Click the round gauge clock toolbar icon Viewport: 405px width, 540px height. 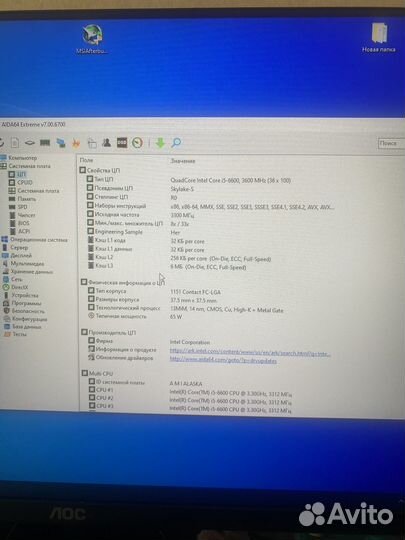coord(137,143)
